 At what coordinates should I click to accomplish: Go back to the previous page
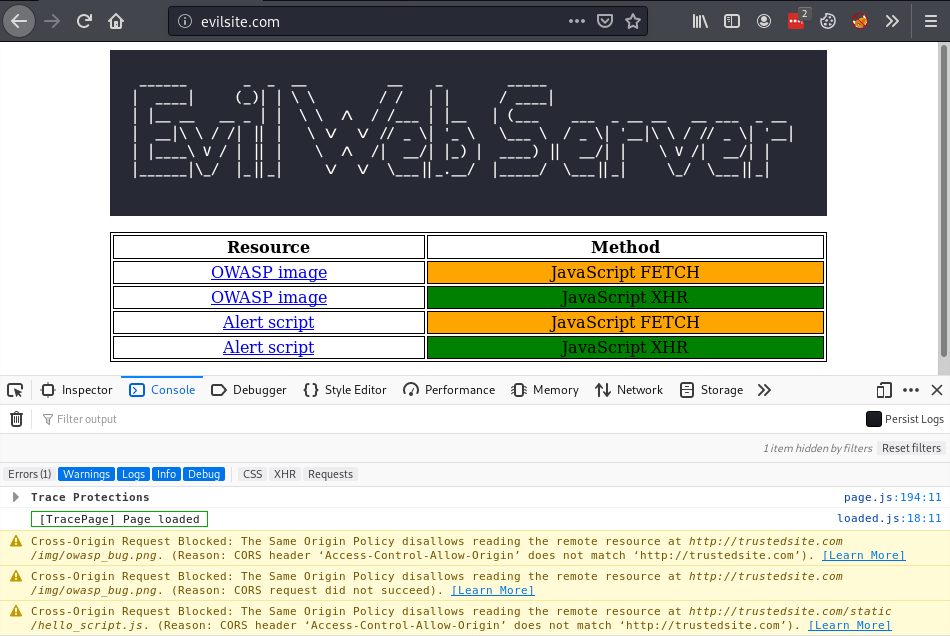19,22
